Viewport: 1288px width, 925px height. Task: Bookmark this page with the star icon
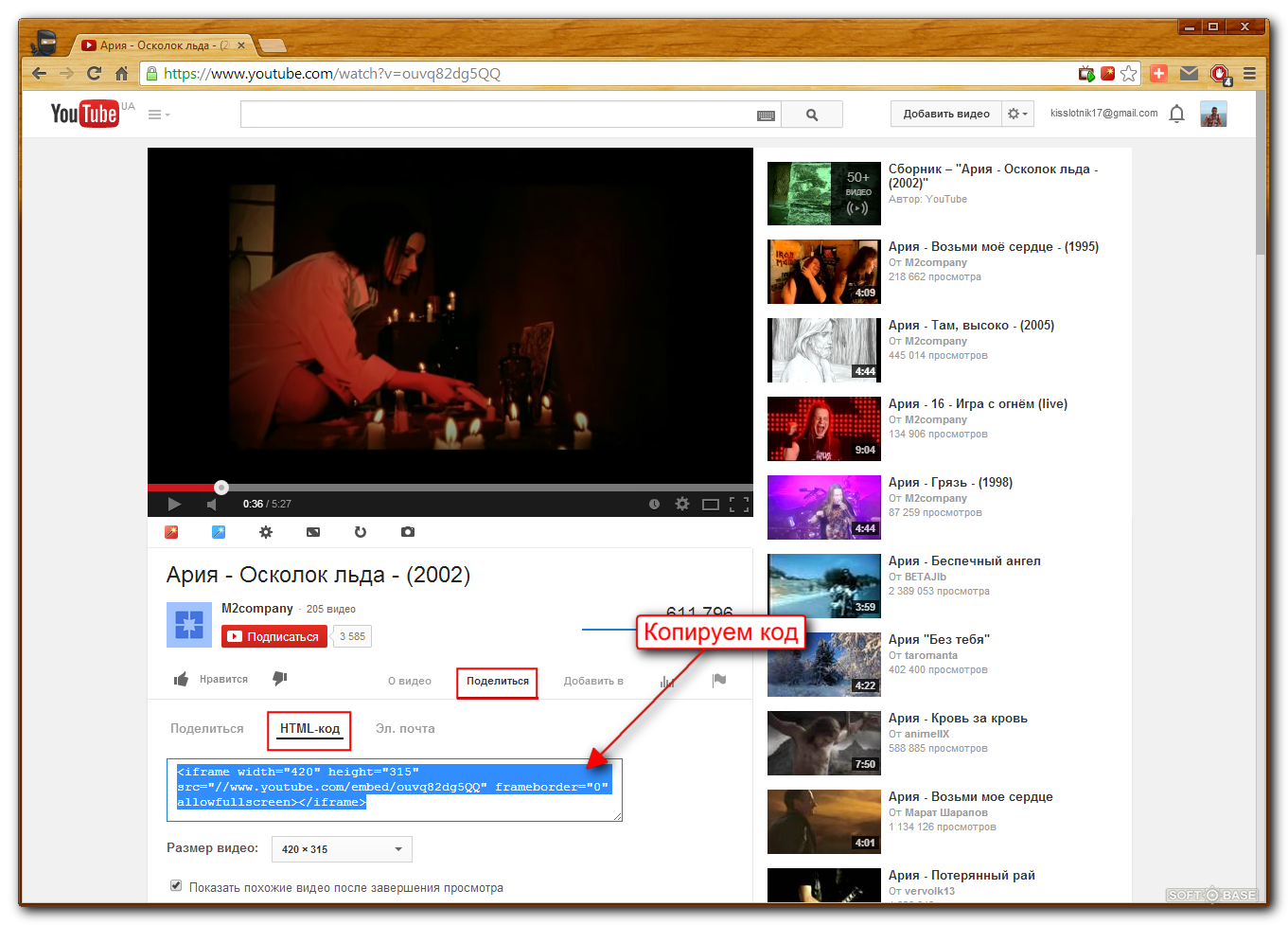[1128, 73]
